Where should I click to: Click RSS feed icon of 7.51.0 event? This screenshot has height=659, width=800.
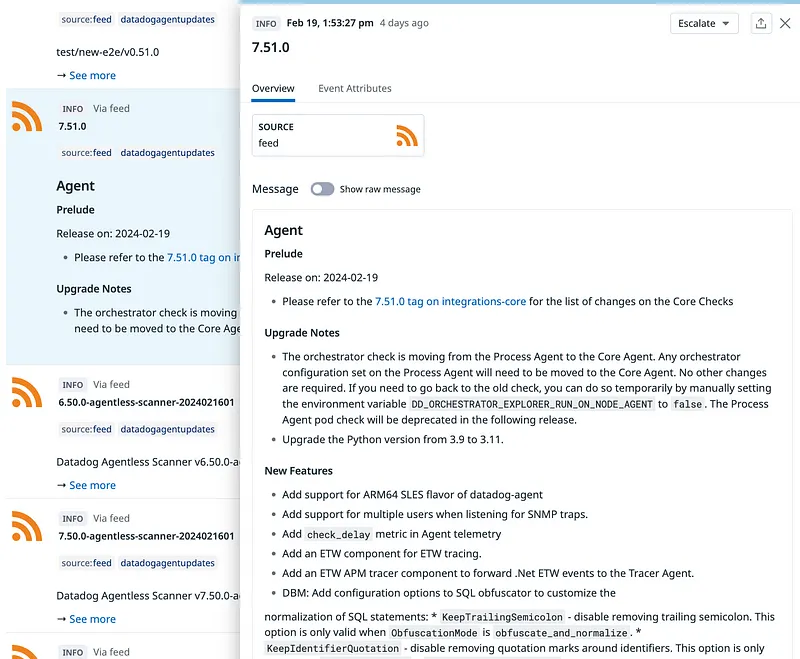(x=27, y=117)
